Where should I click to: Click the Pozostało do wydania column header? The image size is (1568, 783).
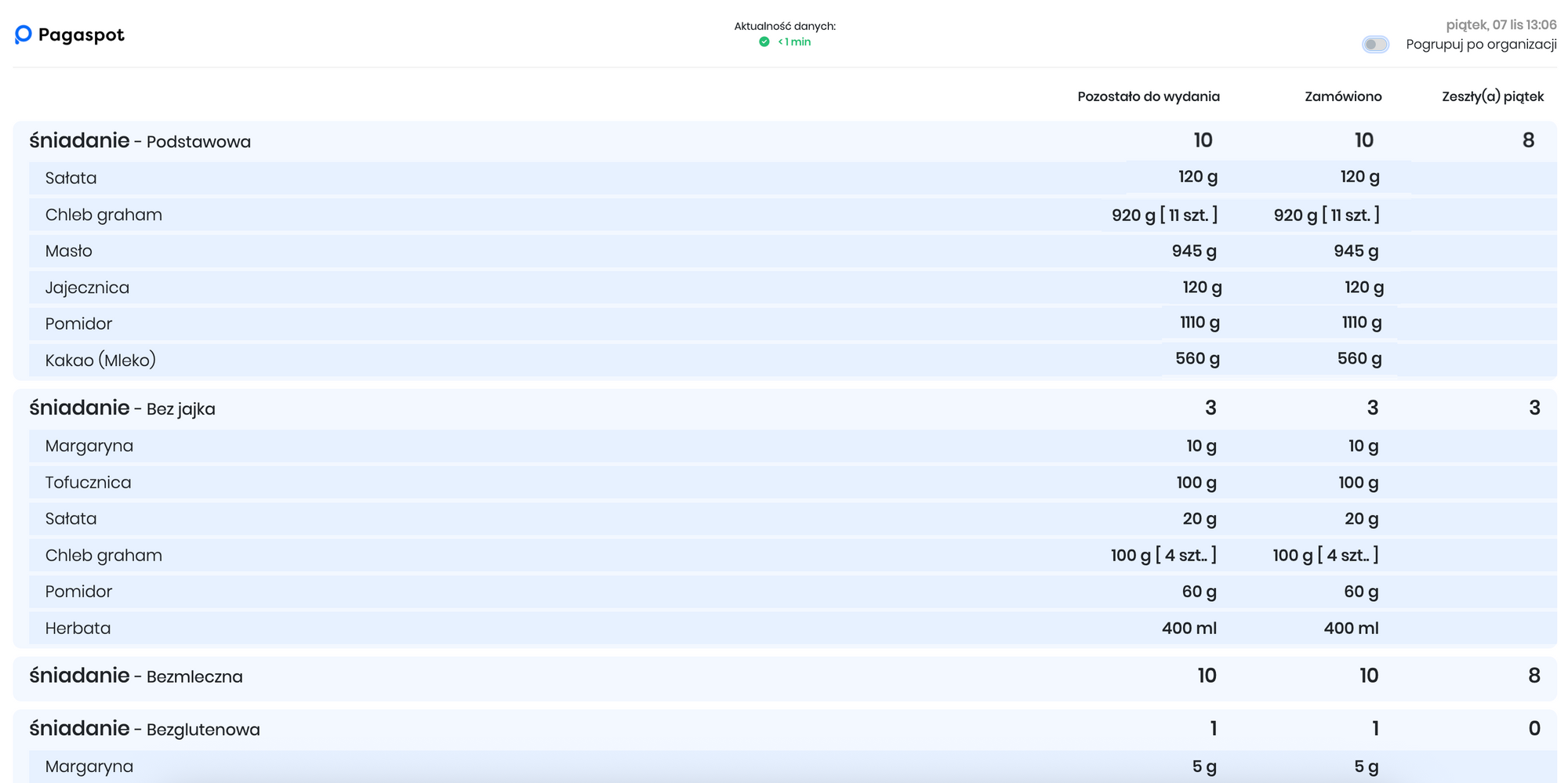tap(1148, 96)
